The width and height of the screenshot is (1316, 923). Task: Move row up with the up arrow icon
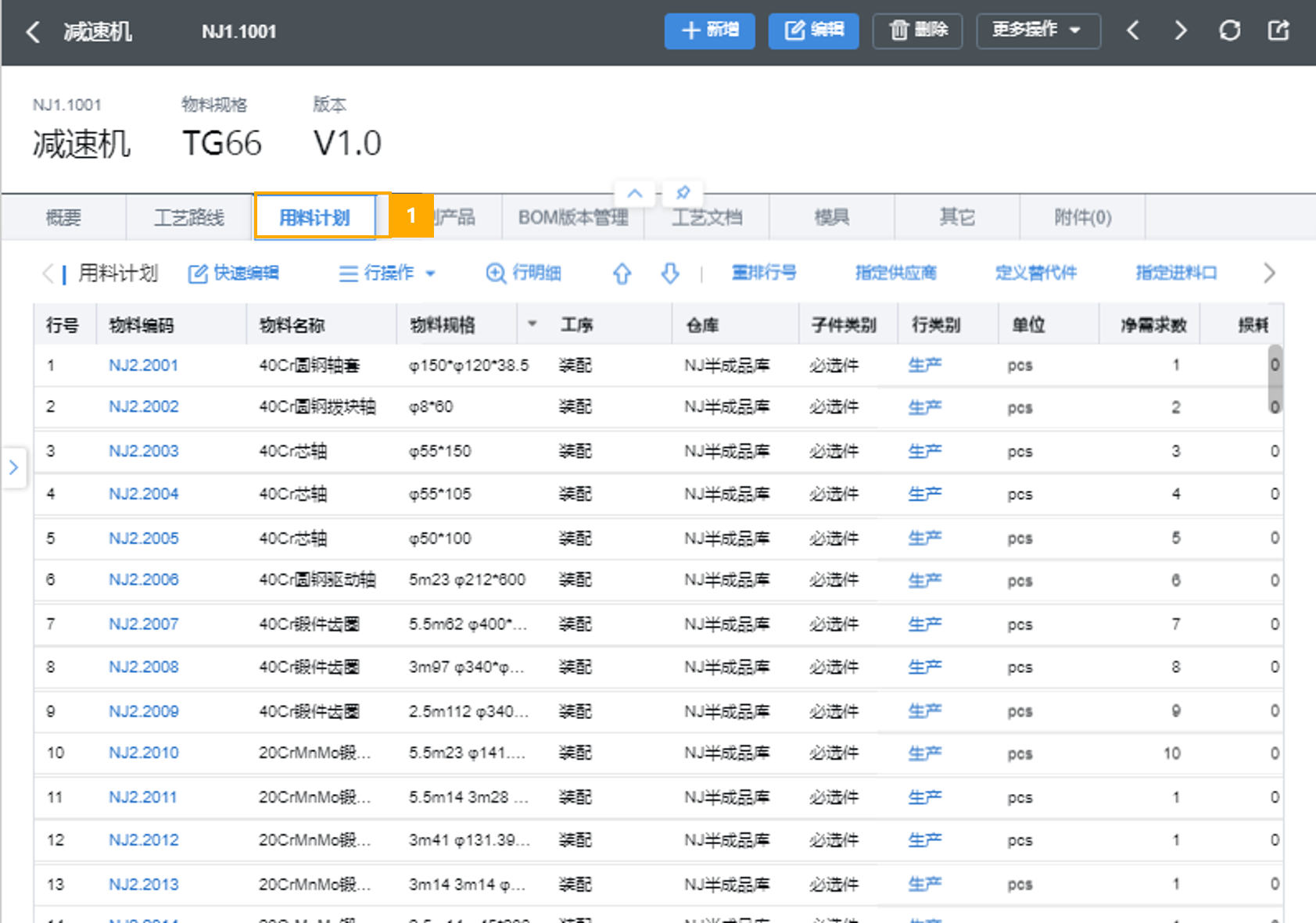tap(622, 274)
